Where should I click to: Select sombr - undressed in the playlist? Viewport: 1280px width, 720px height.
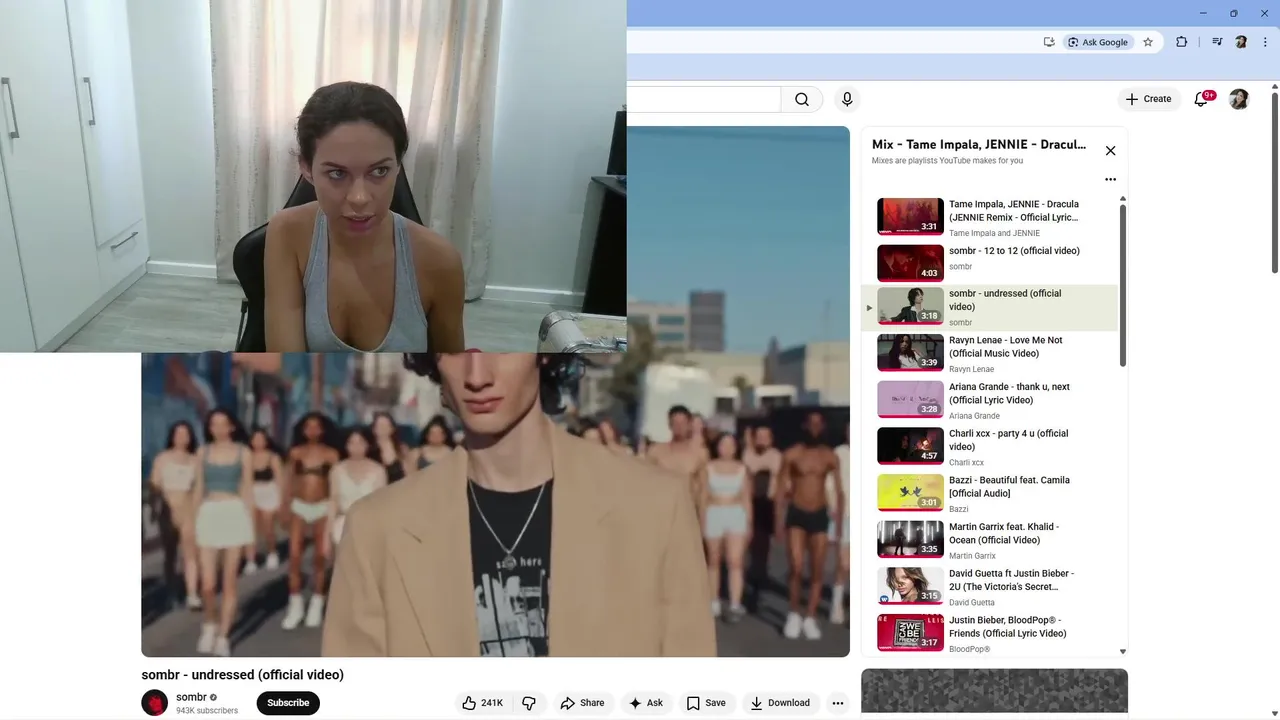989,307
